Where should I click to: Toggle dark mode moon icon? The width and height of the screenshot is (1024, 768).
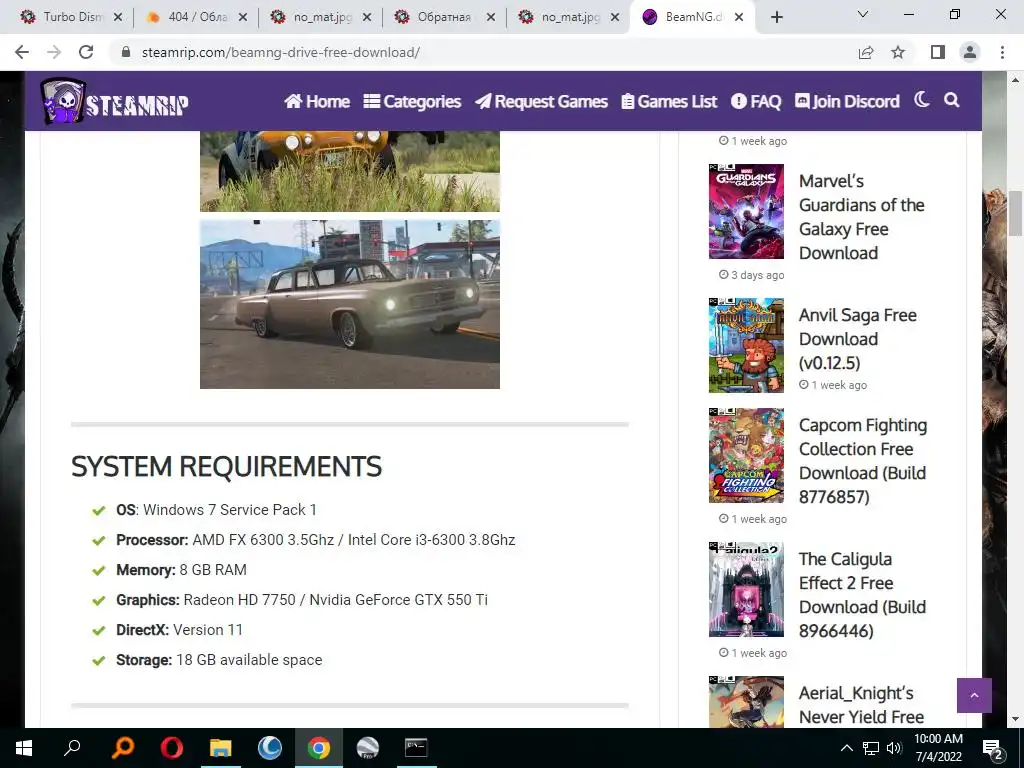click(921, 100)
